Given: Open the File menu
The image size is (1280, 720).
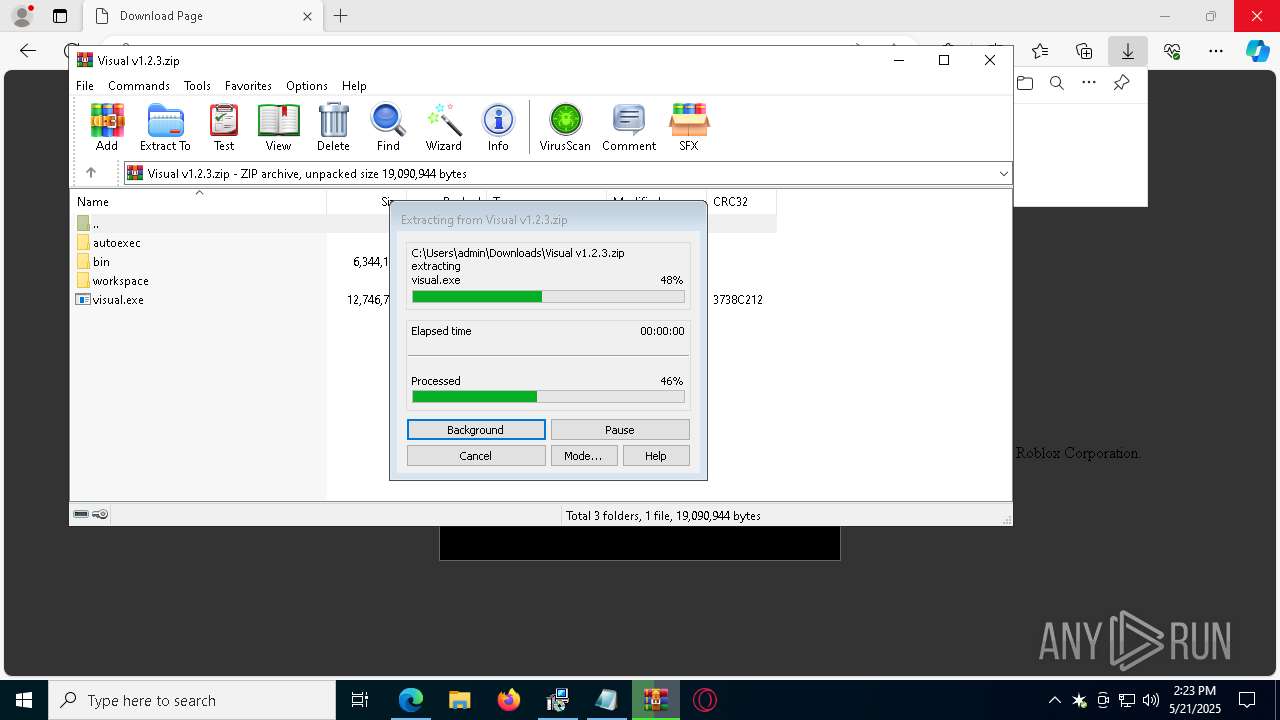Looking at the screenshot, I should point(85,86).
